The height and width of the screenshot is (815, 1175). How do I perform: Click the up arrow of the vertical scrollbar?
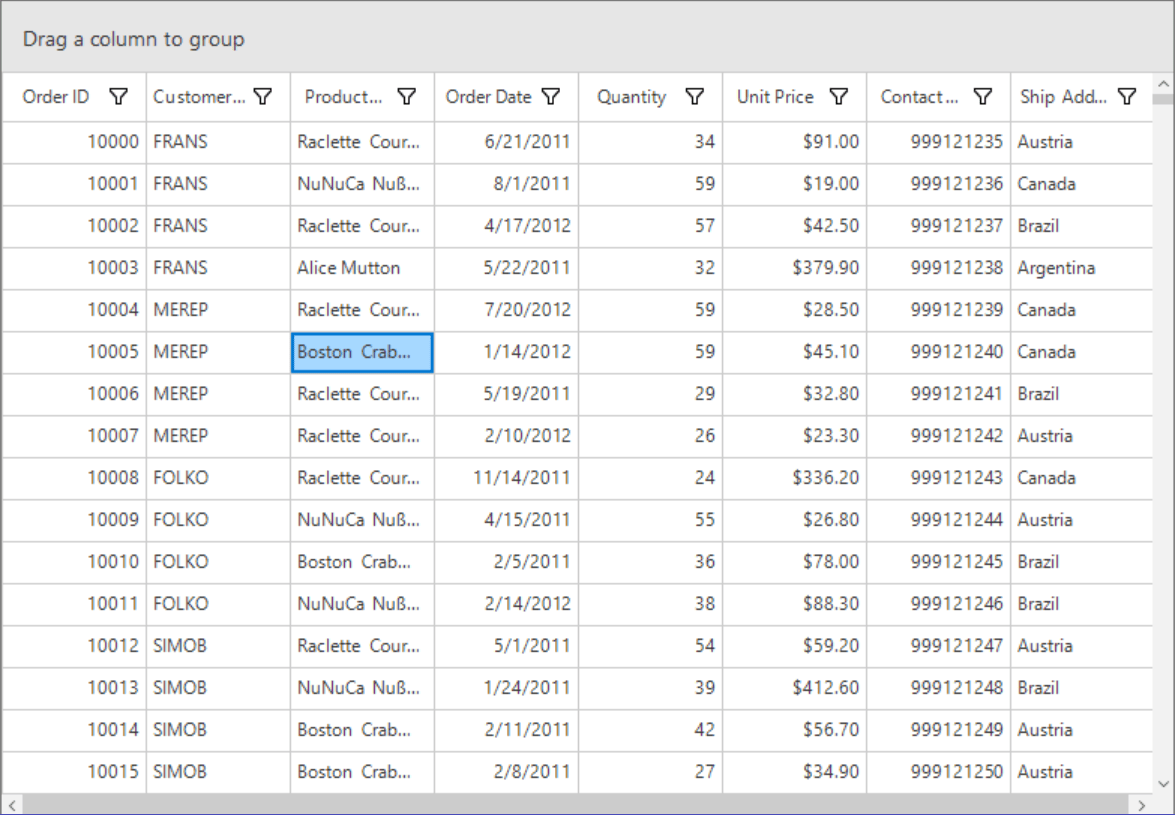tap(1163, 82)
